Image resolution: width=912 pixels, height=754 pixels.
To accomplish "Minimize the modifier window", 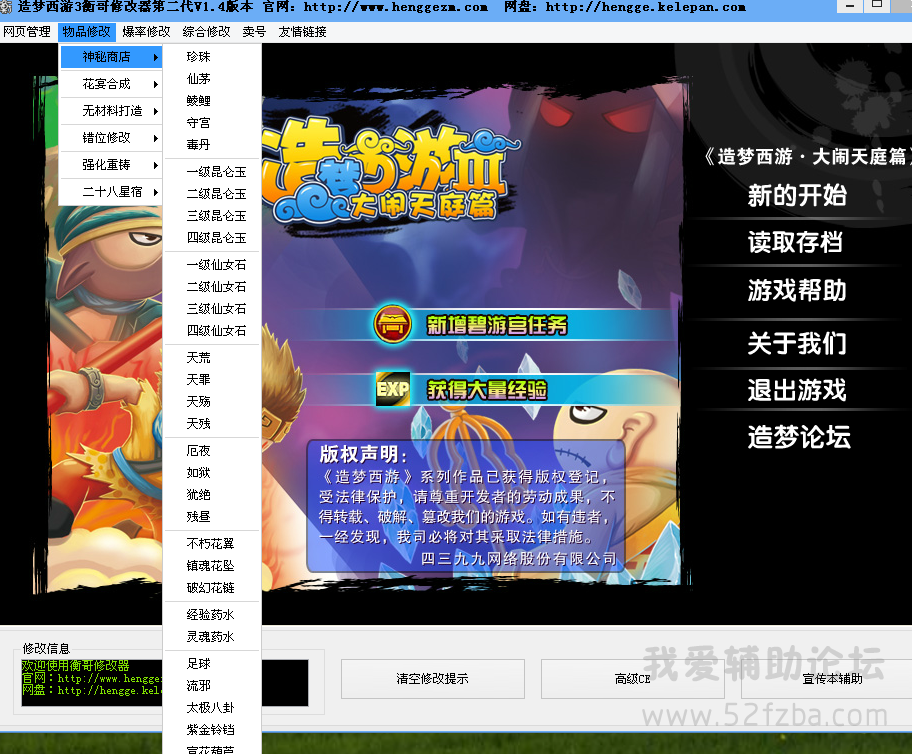I will coord(850,6).
